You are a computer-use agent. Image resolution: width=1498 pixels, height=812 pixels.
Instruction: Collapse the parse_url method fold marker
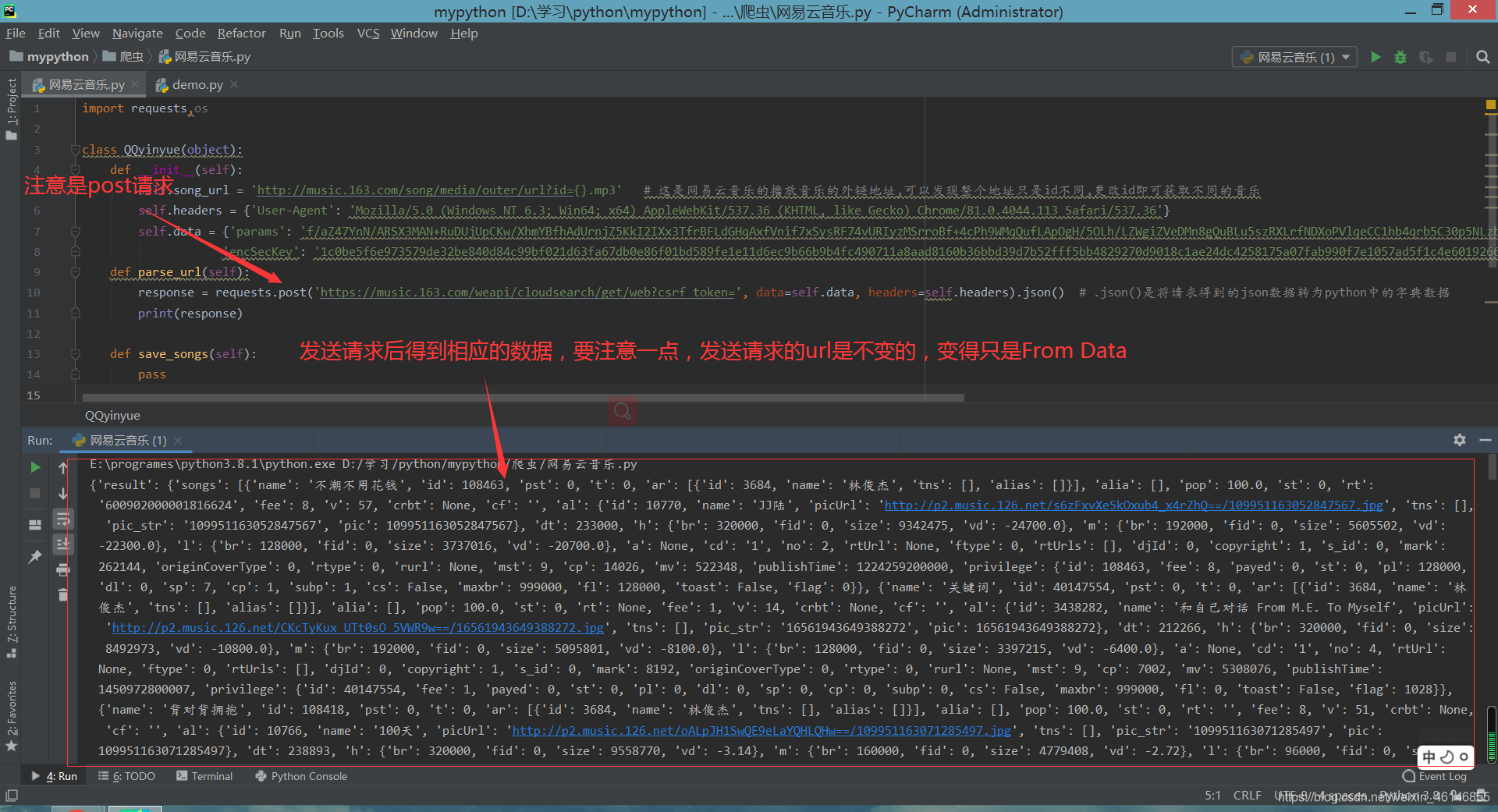pyautogui.click(x=76, y=272)
